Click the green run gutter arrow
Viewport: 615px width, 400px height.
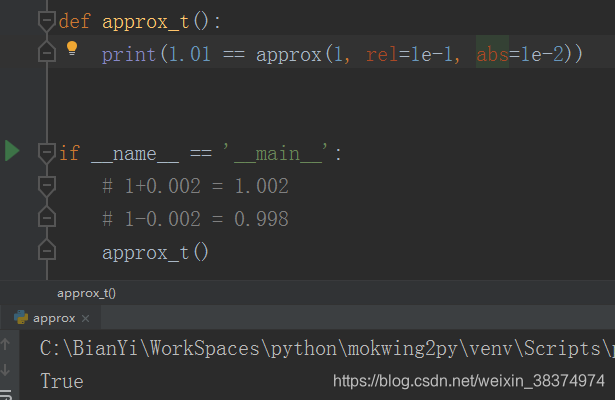pos(12,151)
